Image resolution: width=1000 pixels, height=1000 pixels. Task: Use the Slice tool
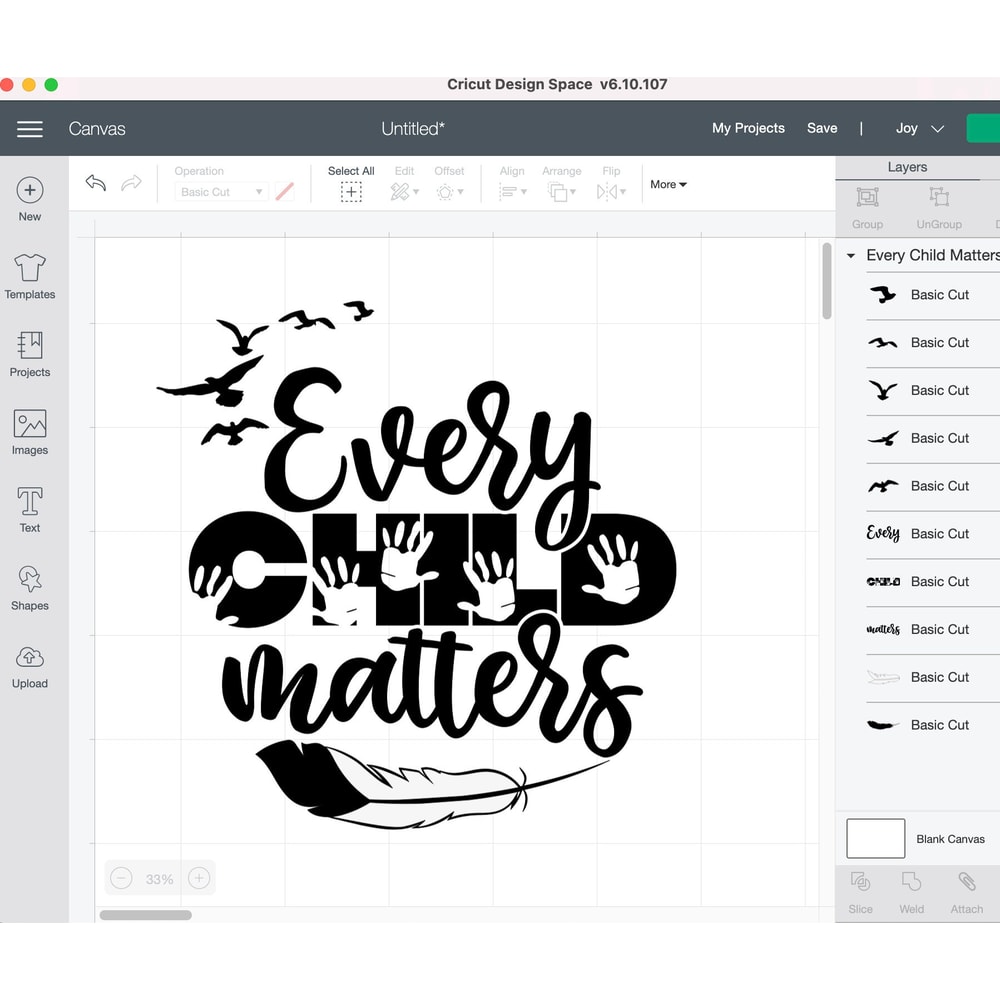pos(860,890)
